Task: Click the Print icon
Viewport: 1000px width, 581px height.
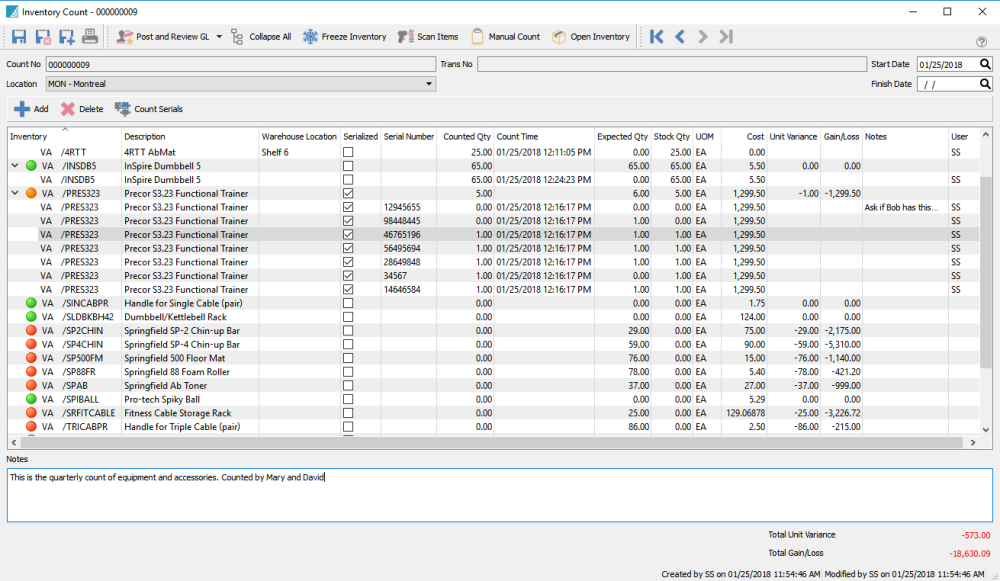Action: tap(90, 37)
